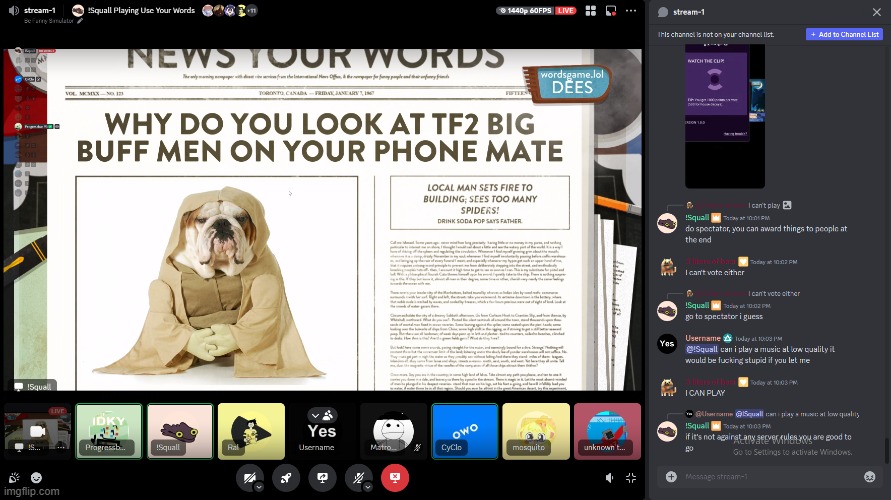This screenshot has height=500, width=891.
Task: Select the live stream preview tile
Action: tap(38, 431)
